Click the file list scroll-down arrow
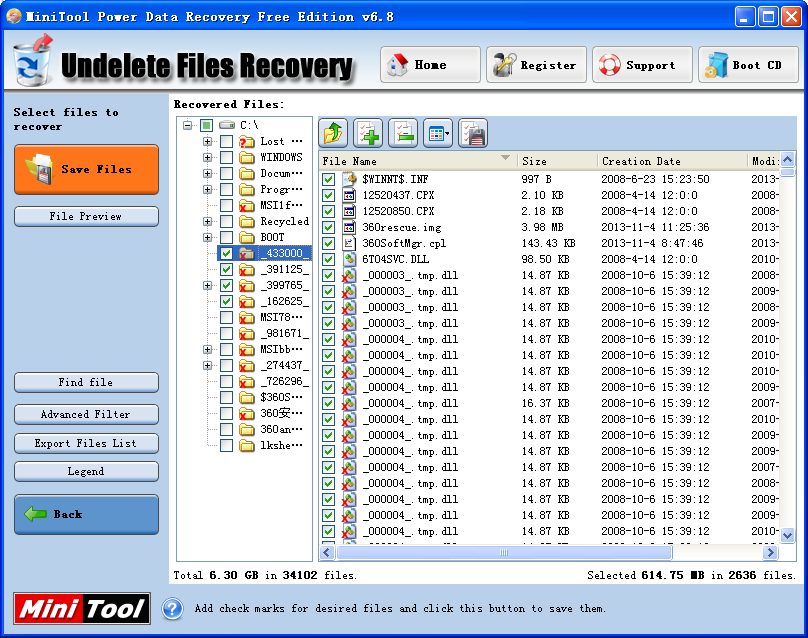808x638 pixels. click(787, 535)
